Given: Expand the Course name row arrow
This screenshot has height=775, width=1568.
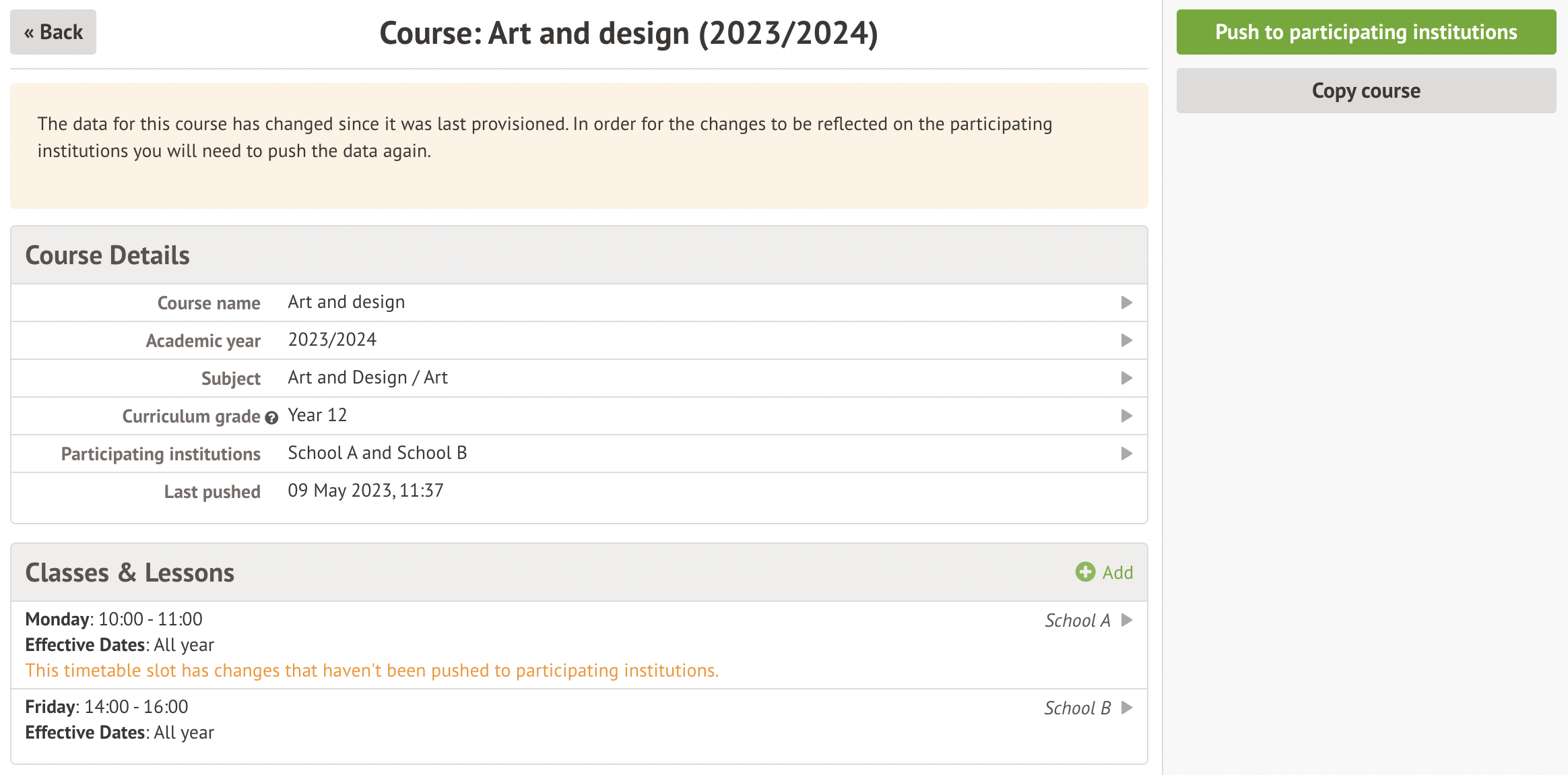Looking at the screenshot, I should [x=1126, y=303].
